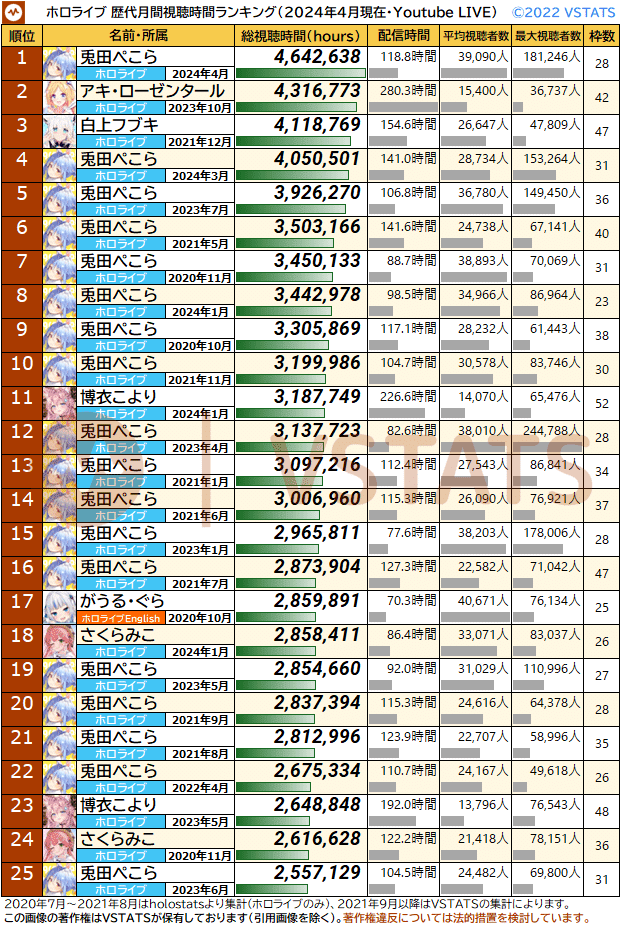Select the 順位 column header
This screenshot has width=620, height=925.
pos(22,36)
